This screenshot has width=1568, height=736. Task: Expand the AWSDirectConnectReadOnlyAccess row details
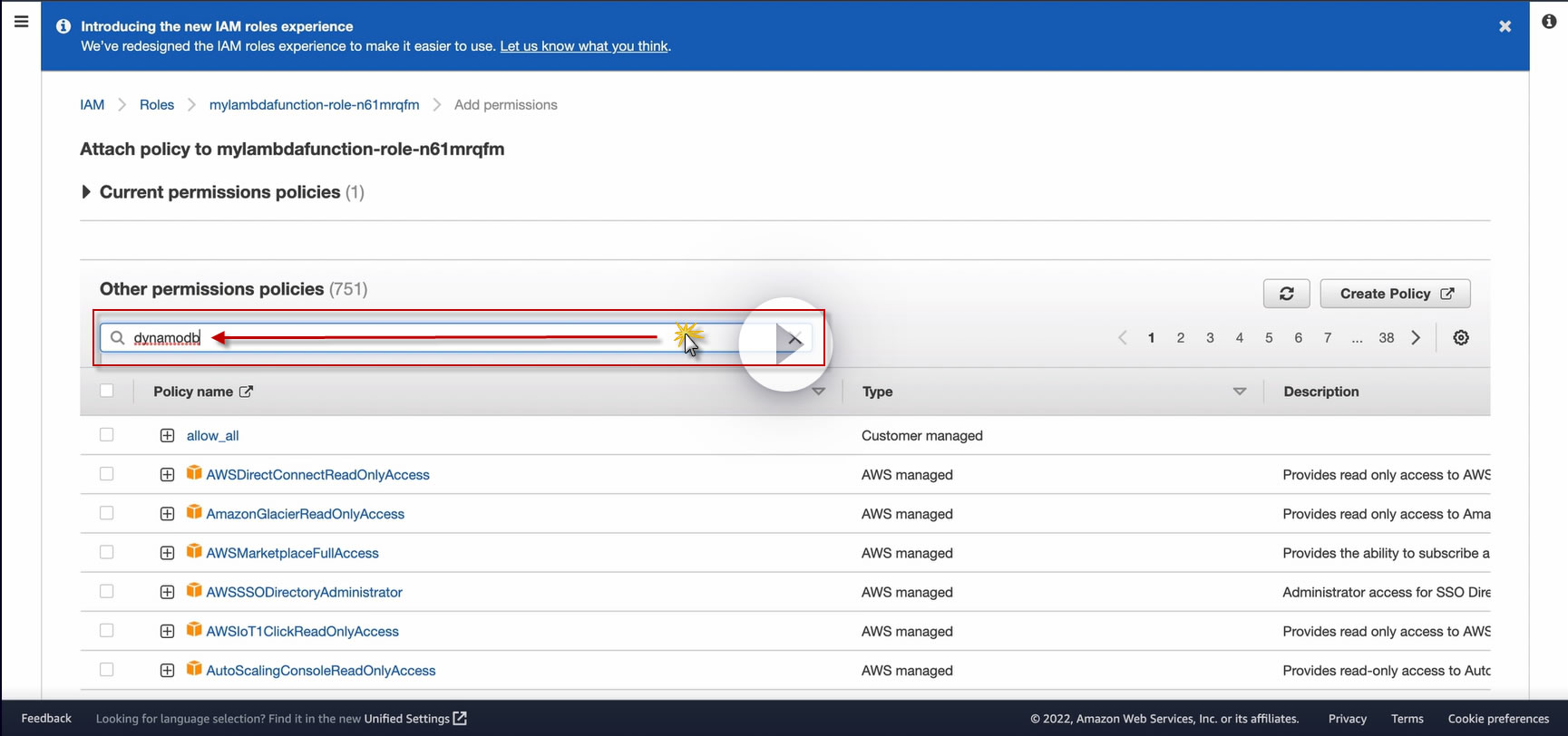pyautogui.click(x=167, y=475)
